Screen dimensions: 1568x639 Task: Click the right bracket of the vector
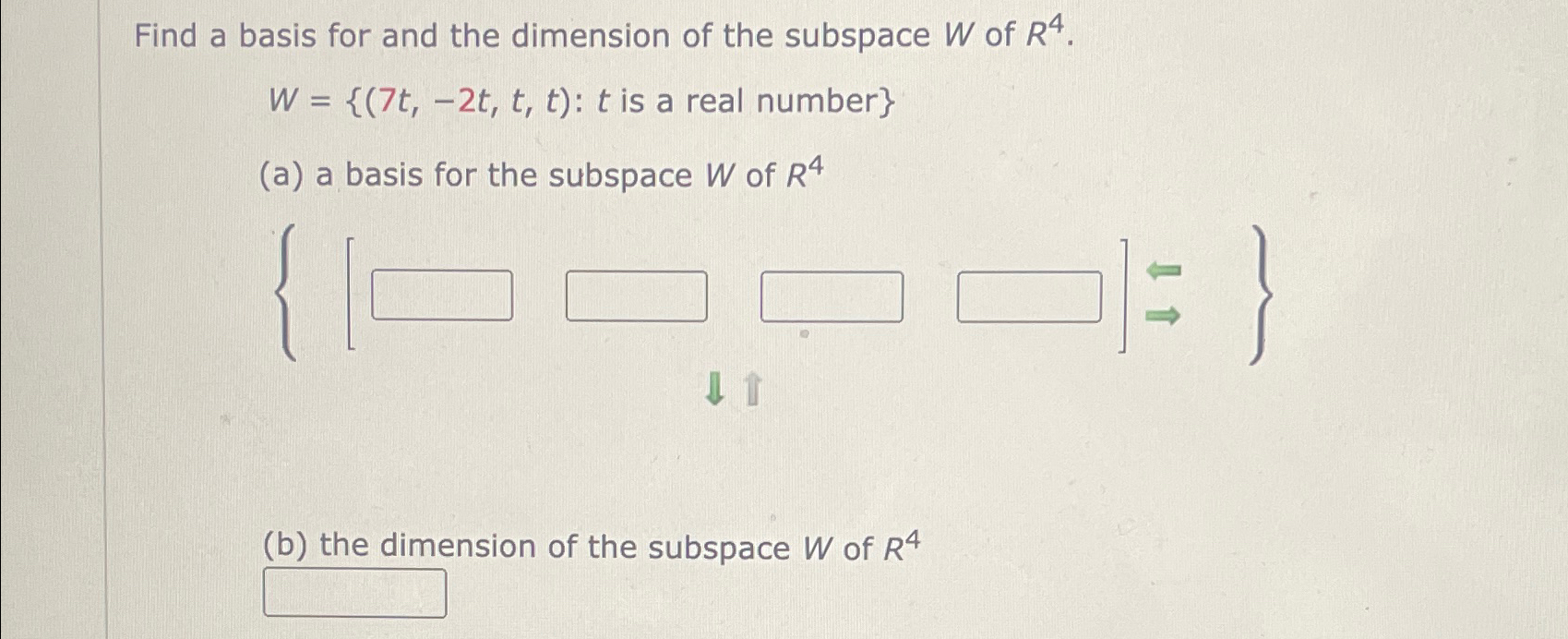[x=1122, y=294]
